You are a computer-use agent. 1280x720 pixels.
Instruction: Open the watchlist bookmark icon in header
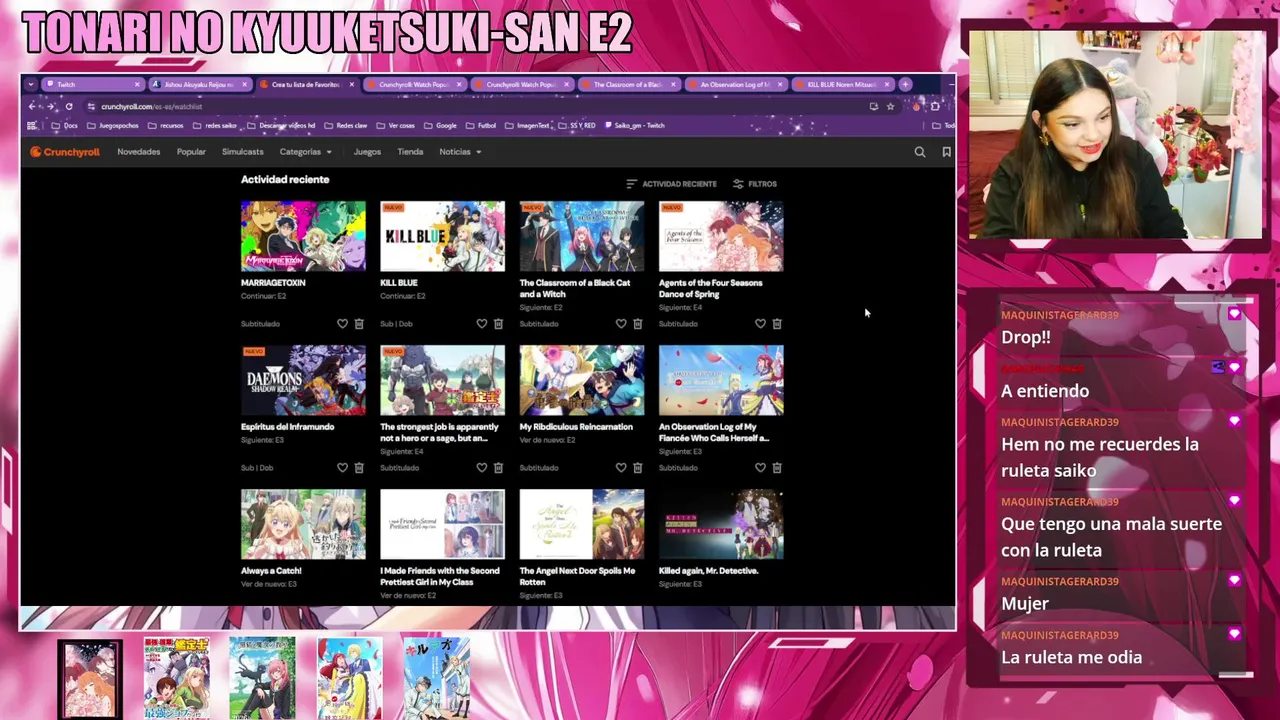pos(946,152)
